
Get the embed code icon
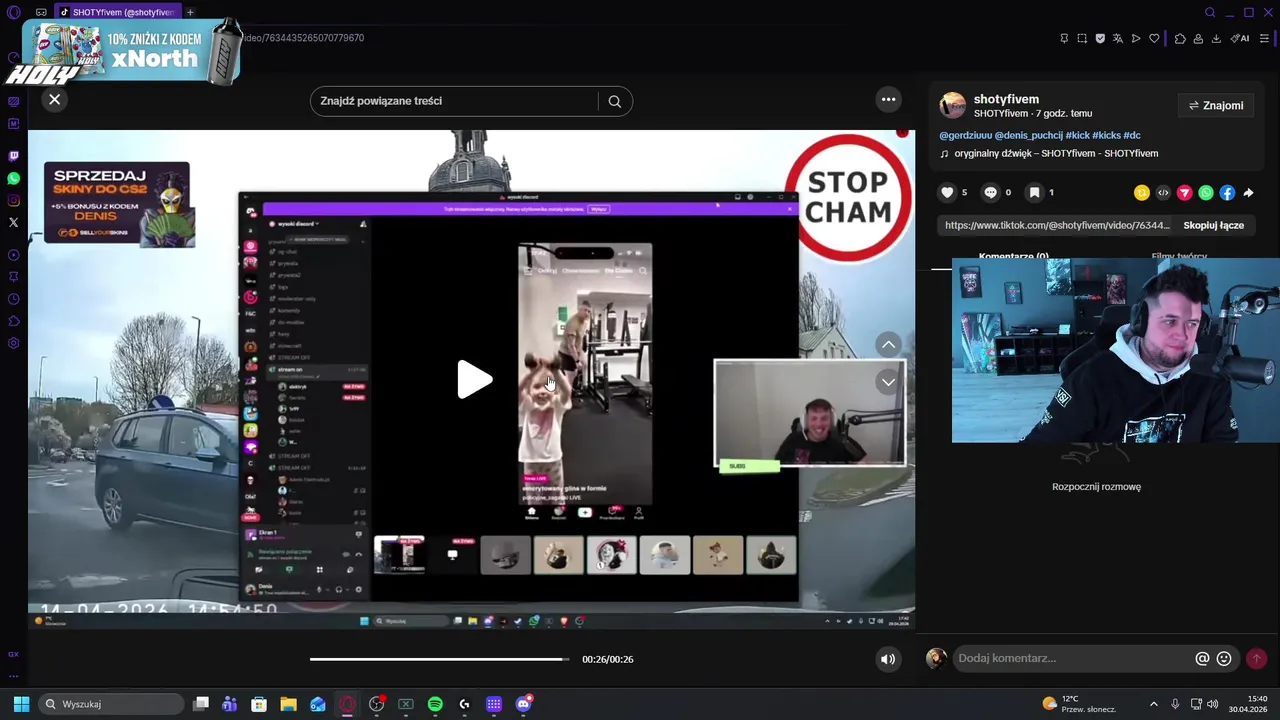click(x=1163, y=192)
